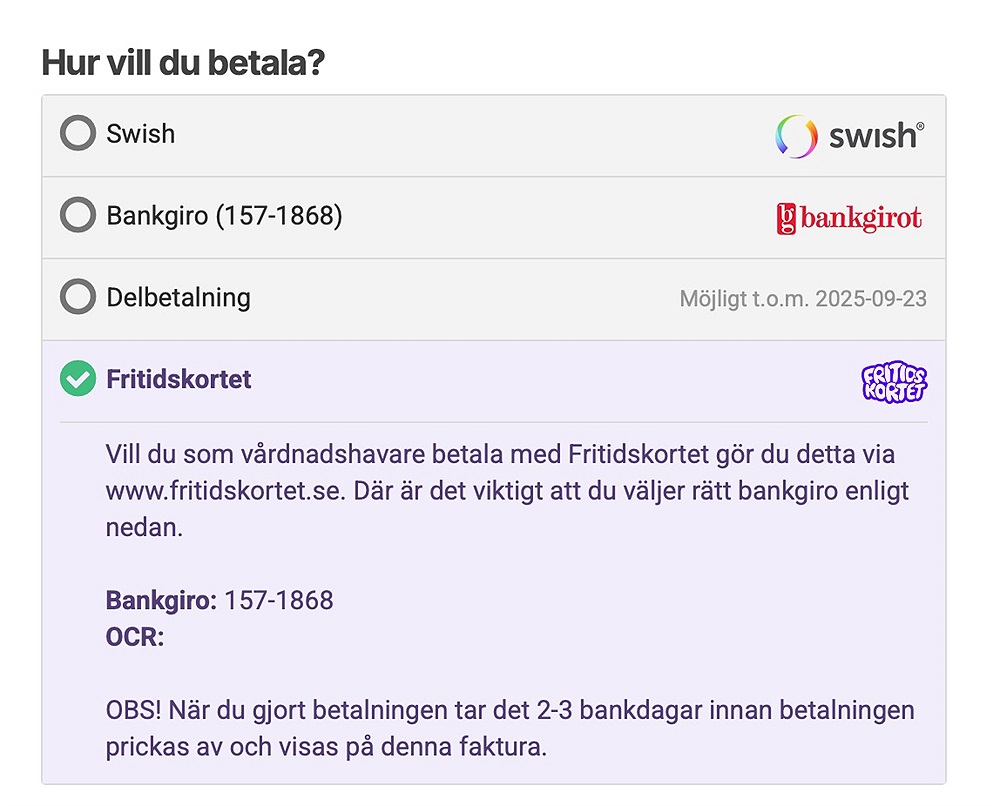Collapse the Fritidskortet section header
Image resolution: width=1000 pixels, height=806 pixels.
pos(179,379)
